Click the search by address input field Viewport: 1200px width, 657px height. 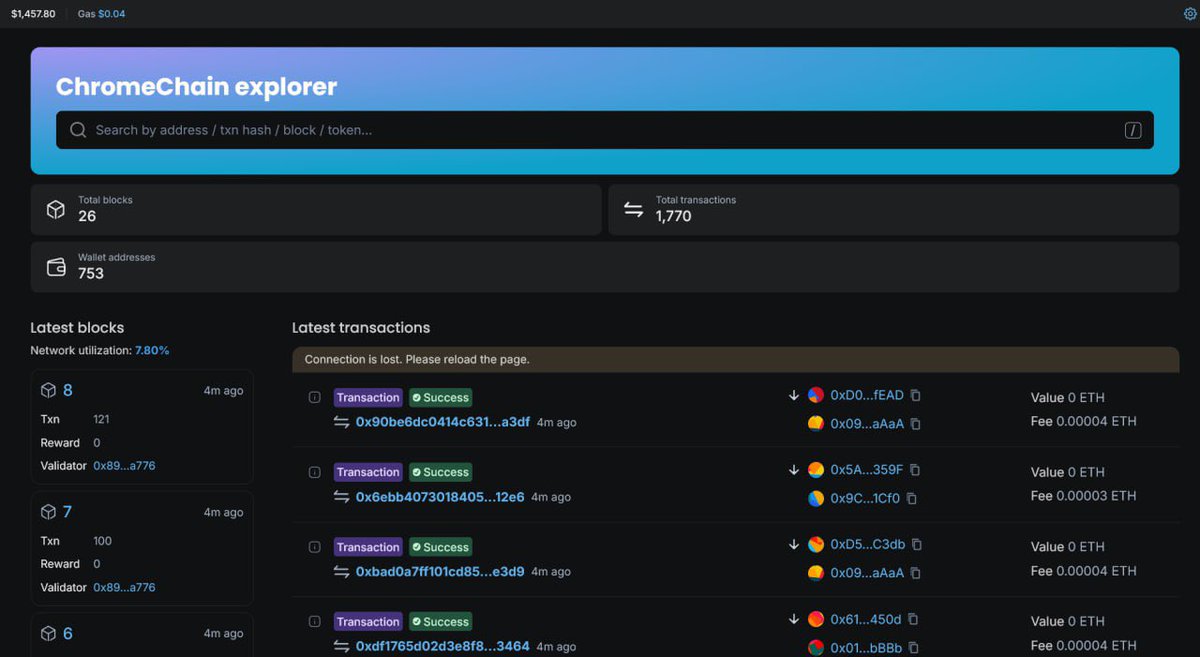point(605,130)
